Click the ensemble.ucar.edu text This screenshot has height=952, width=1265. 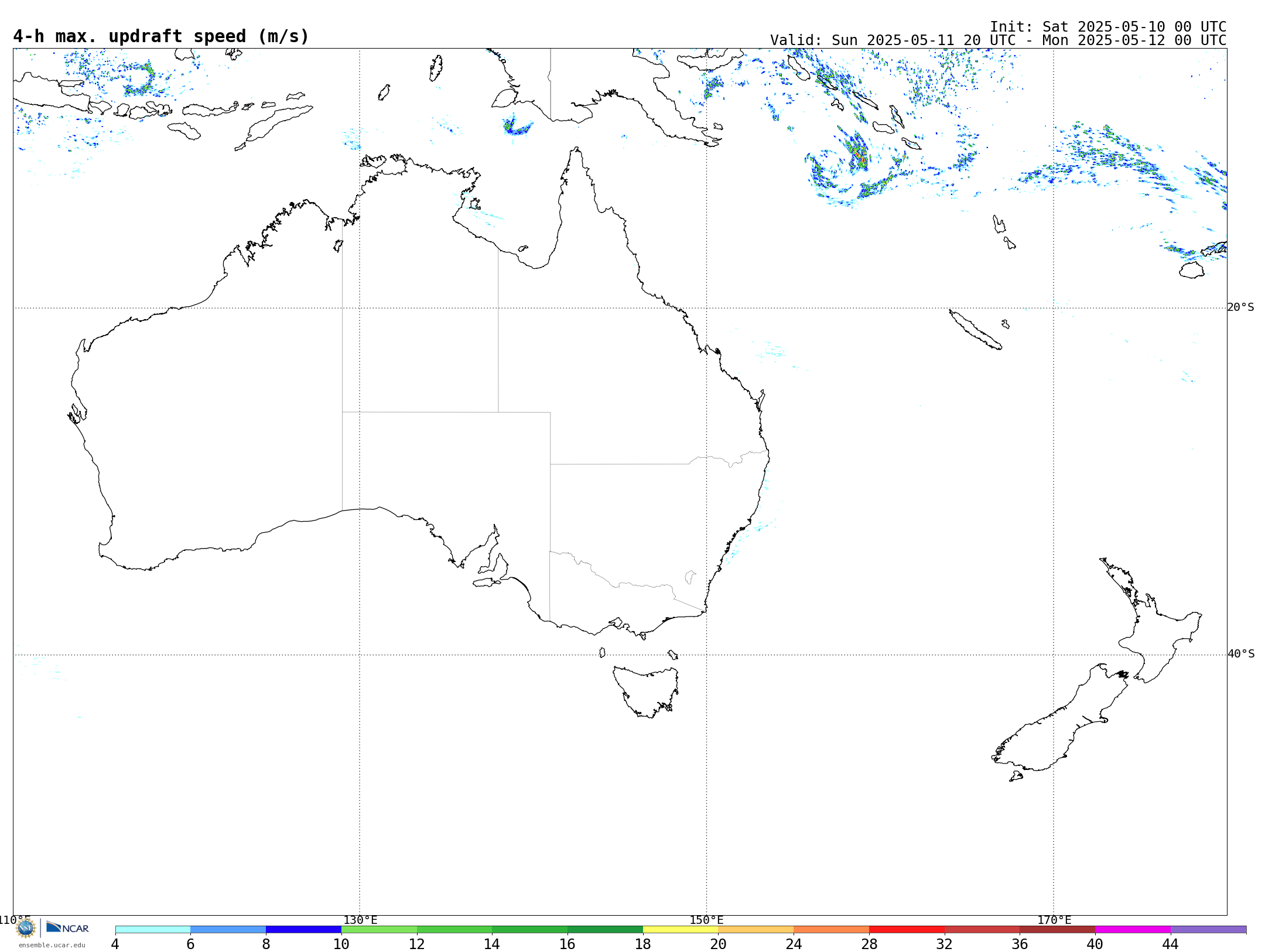coord(52,945)
